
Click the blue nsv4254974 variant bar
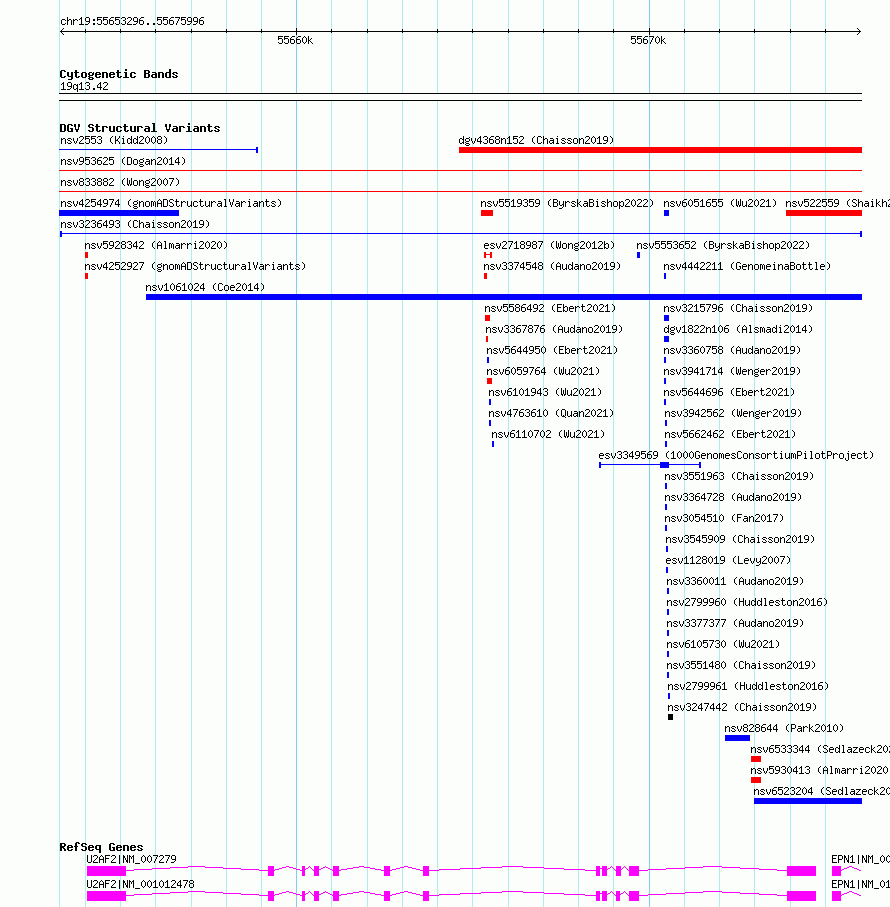pyautogui.click(x=119, y=213)
